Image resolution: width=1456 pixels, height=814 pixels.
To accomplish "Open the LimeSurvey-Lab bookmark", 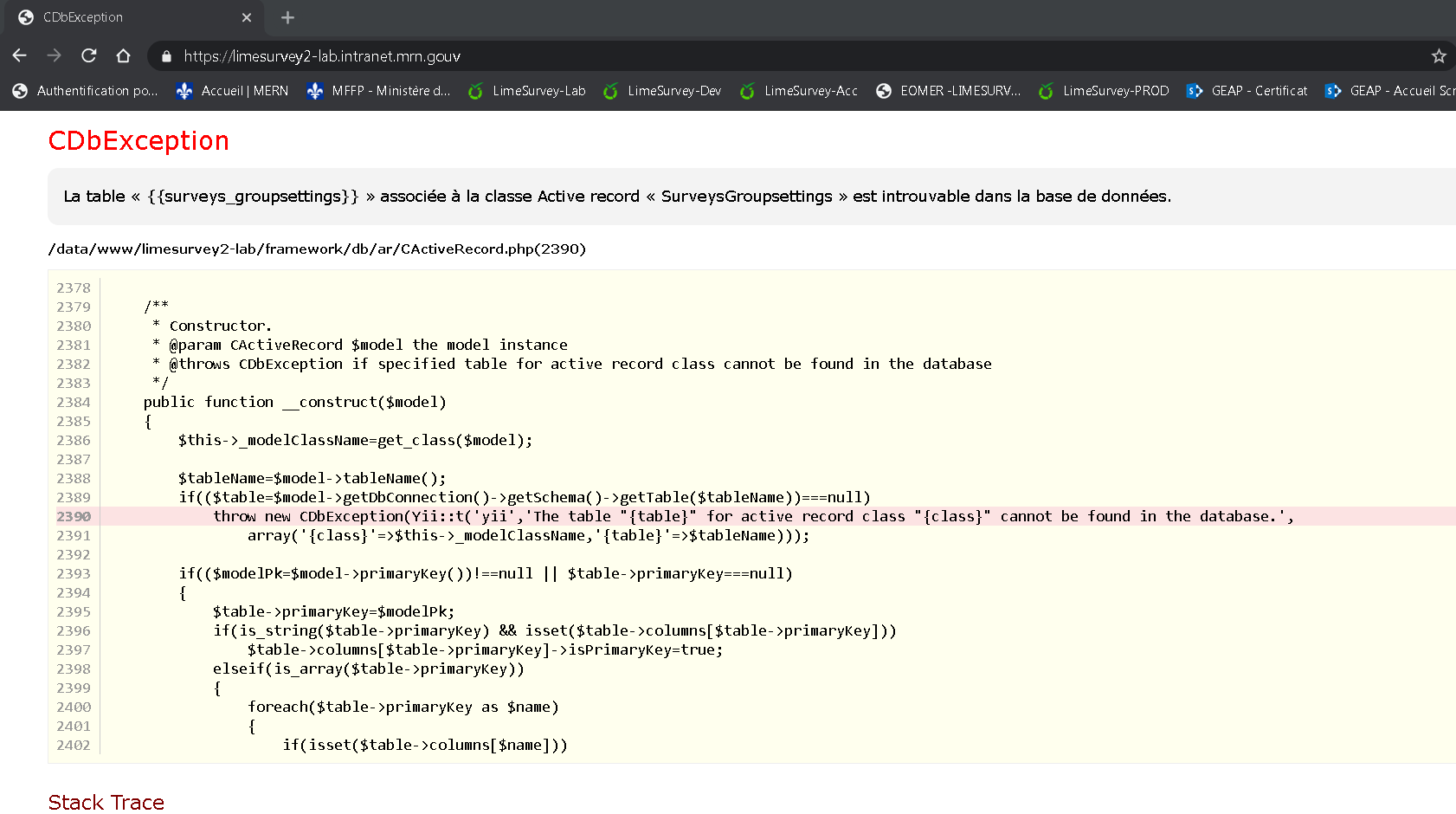I will point(526,91).
